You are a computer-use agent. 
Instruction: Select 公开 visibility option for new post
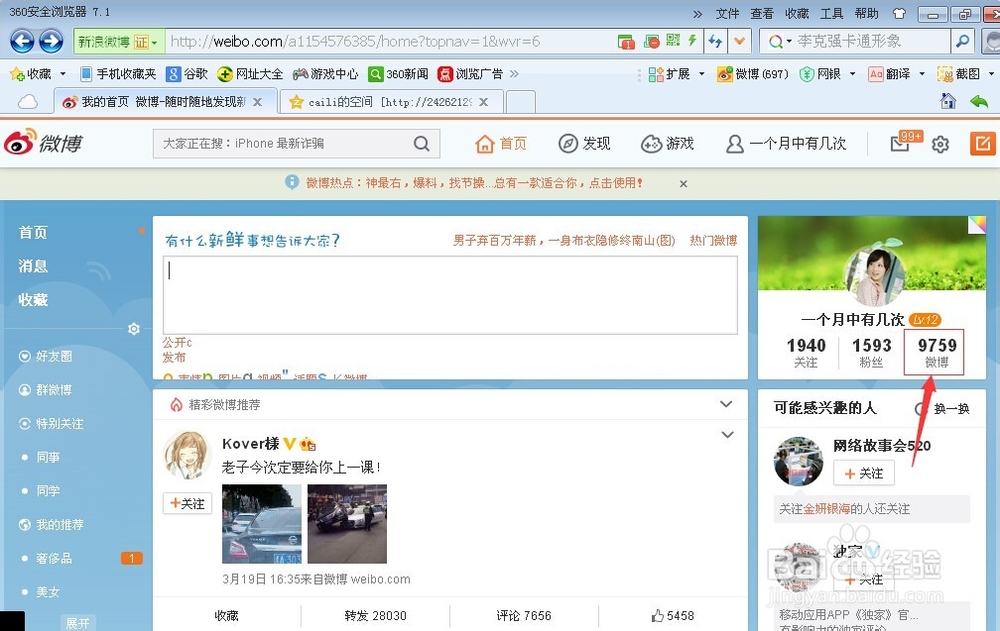[x=173, y=342]
